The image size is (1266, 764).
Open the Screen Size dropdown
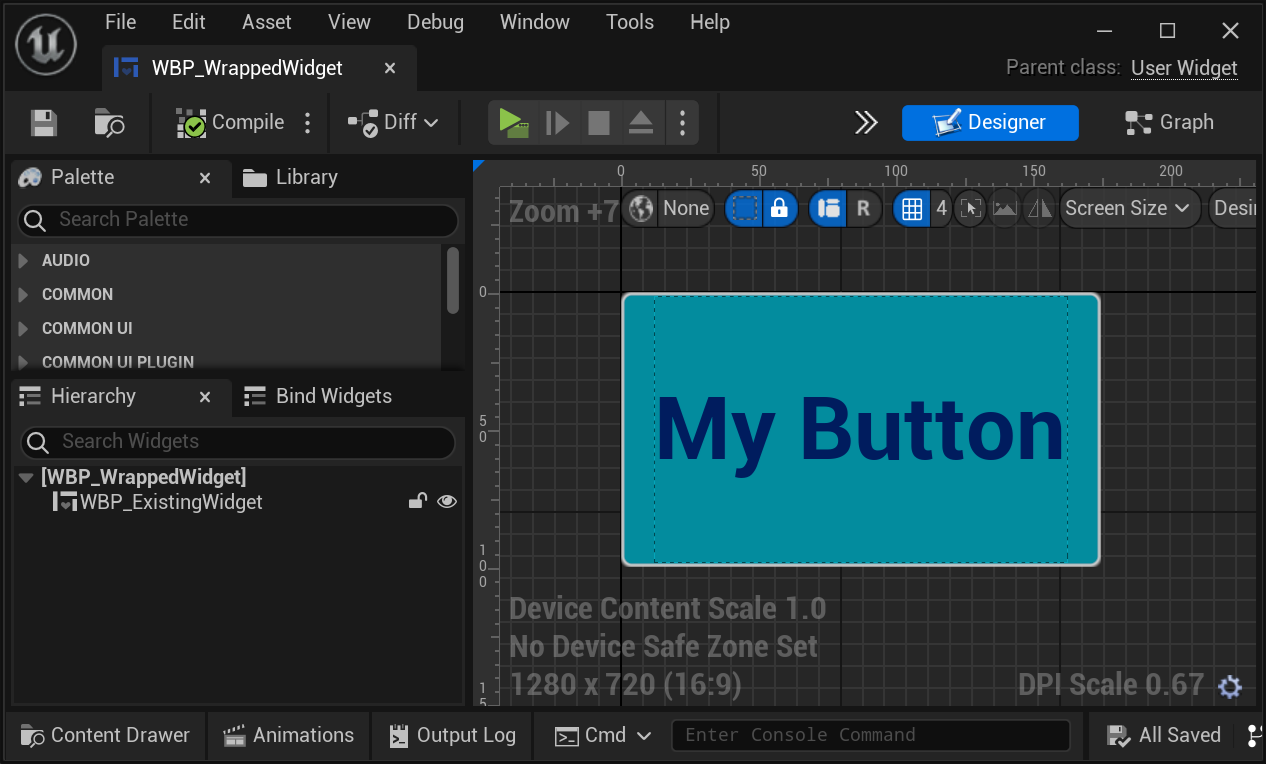click(1130, 208)
